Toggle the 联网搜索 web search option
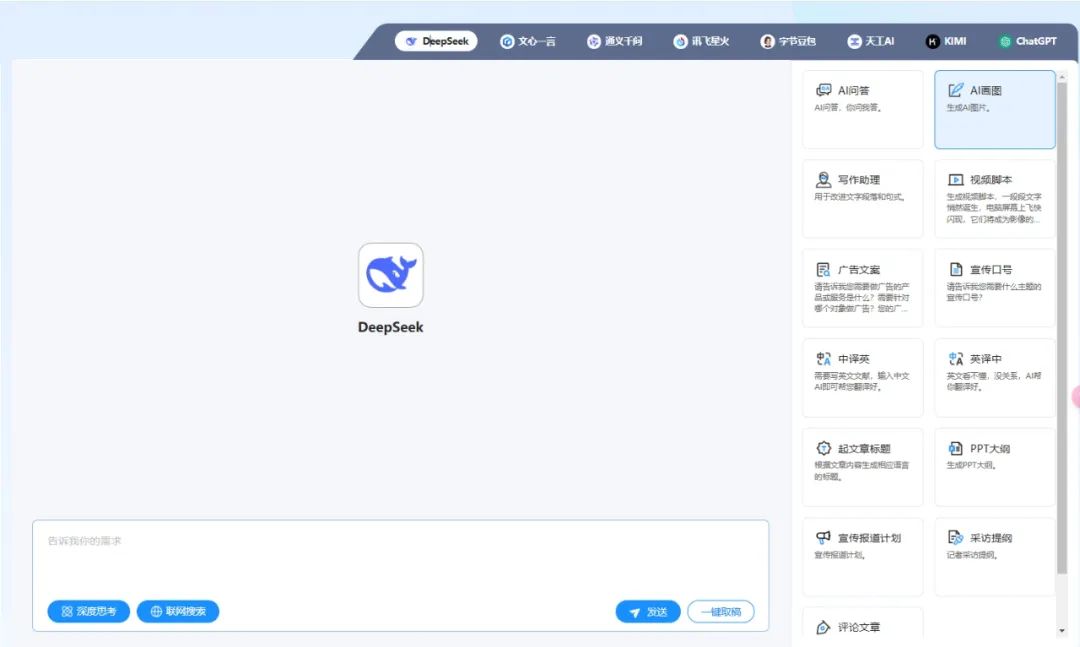This screenshot has height=647, width=1080. [177, 611]
